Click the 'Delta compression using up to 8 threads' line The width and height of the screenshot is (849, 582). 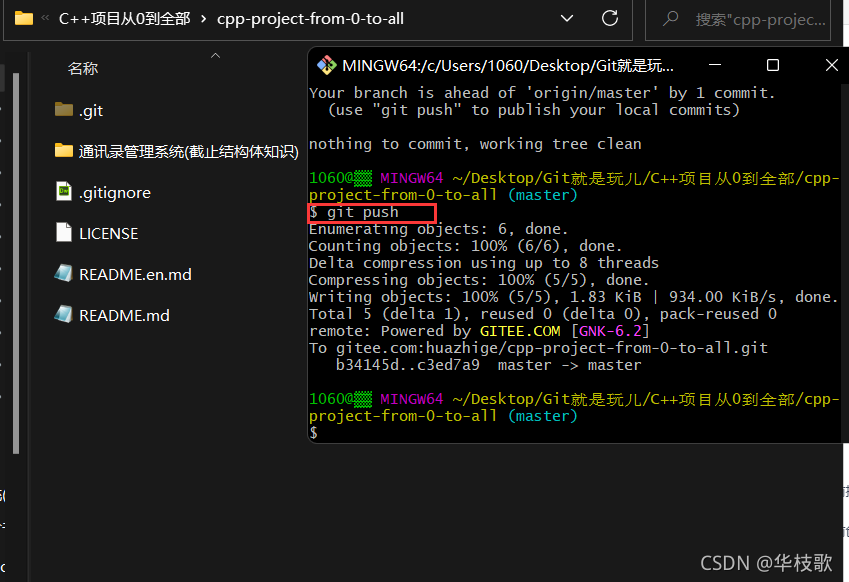click(x=484, y=263)
